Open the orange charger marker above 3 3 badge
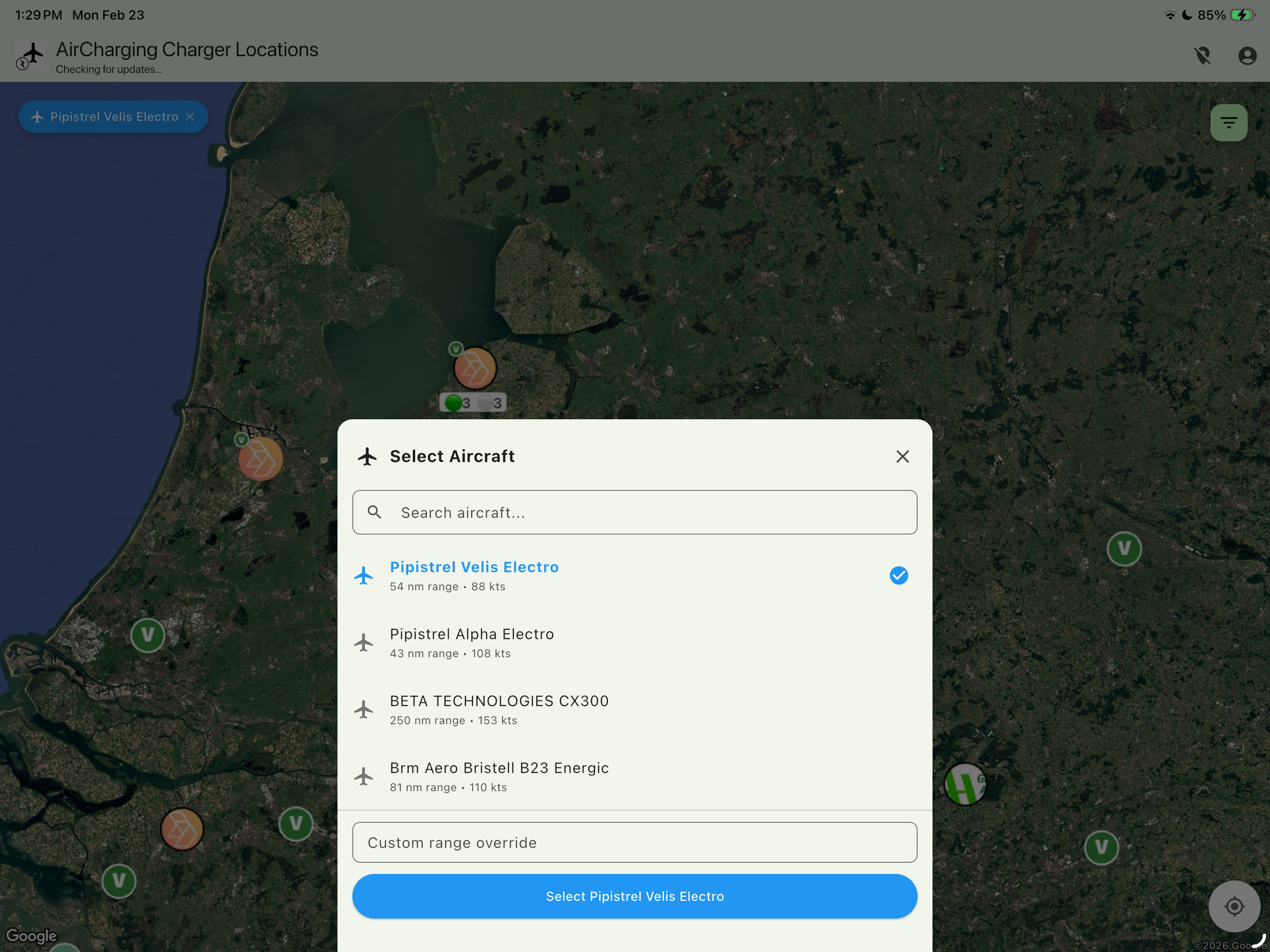 (x=475, y=368)
